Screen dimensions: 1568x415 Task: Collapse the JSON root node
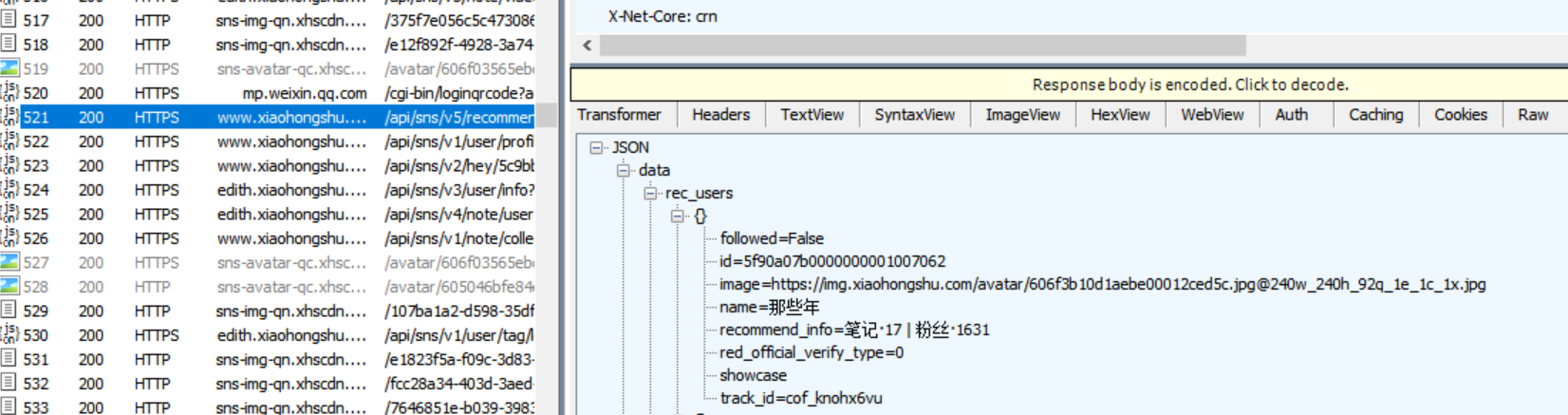pyautogui.click(x=596, y=147)
